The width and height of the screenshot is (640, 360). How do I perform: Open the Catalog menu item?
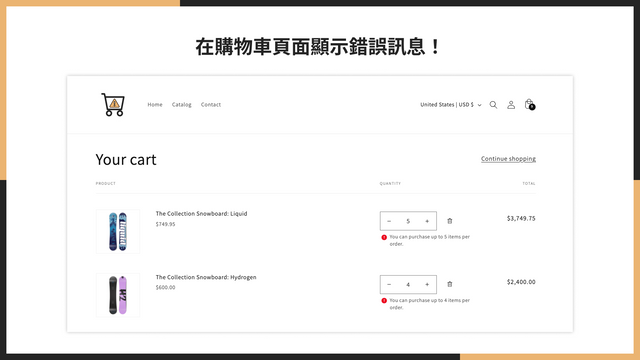click(181, 105)
